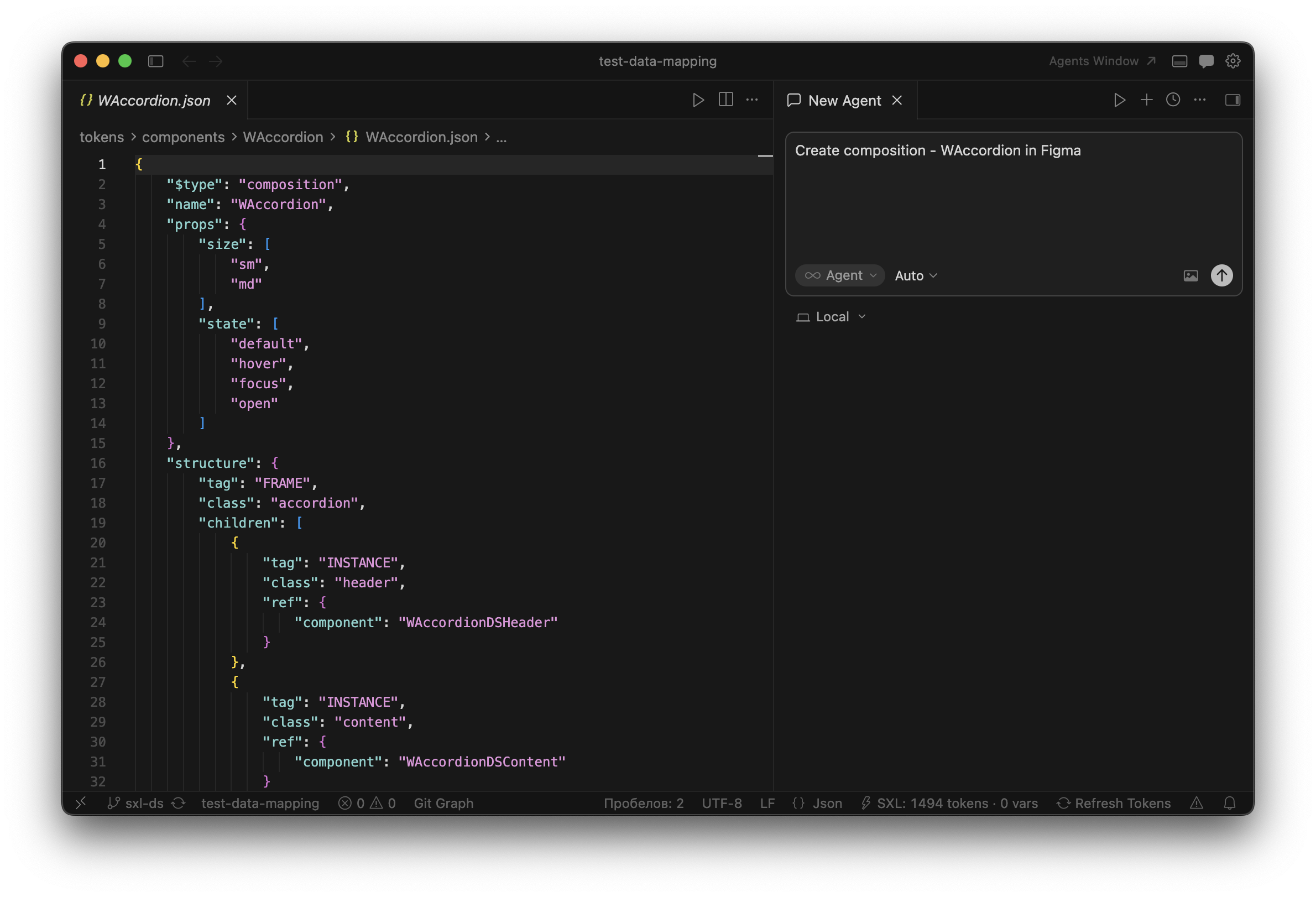This screenshot has width=1316, height=897.
Task: Click the "open" state value
Action: (x=254, y=403)
